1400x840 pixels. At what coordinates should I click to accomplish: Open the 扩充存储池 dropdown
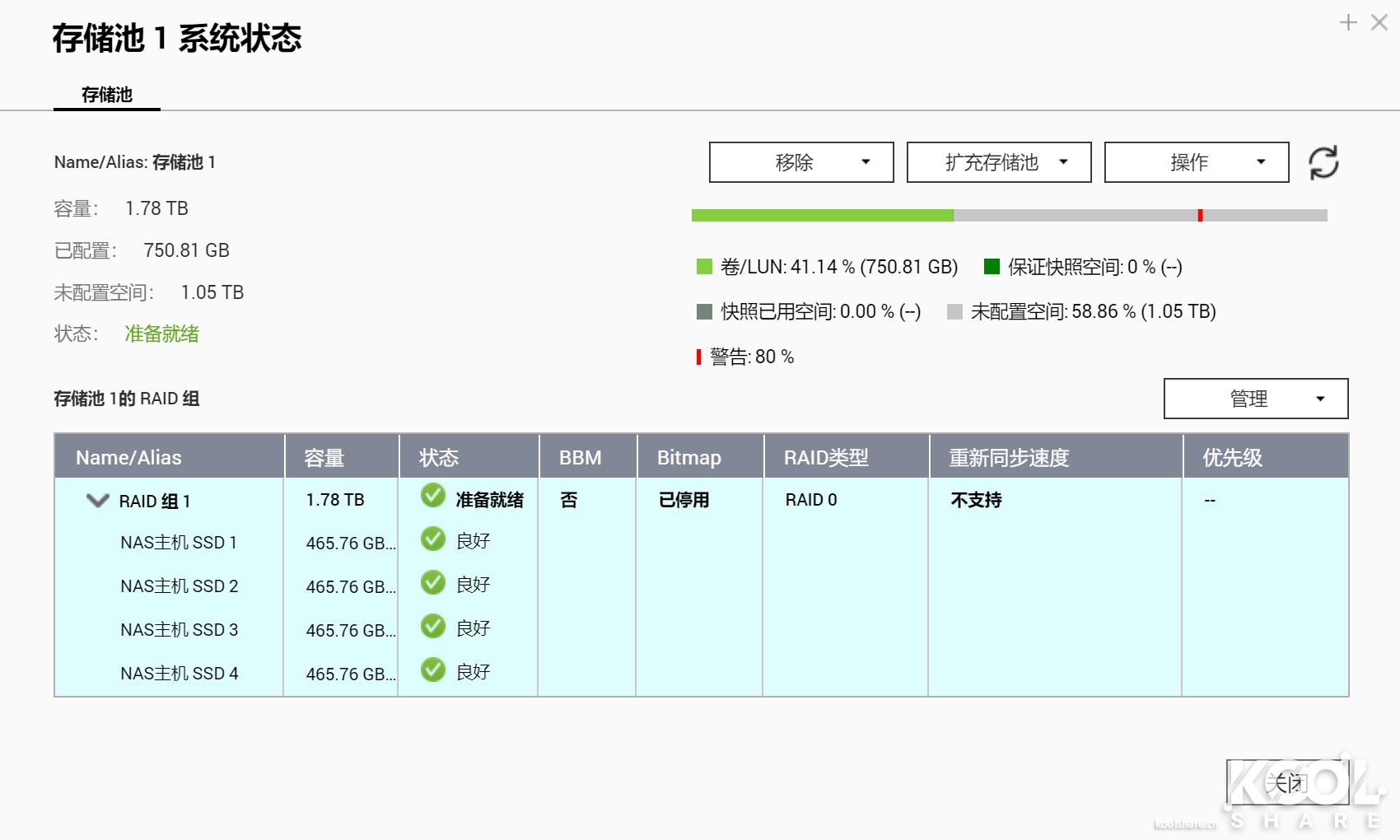[998, 162]
